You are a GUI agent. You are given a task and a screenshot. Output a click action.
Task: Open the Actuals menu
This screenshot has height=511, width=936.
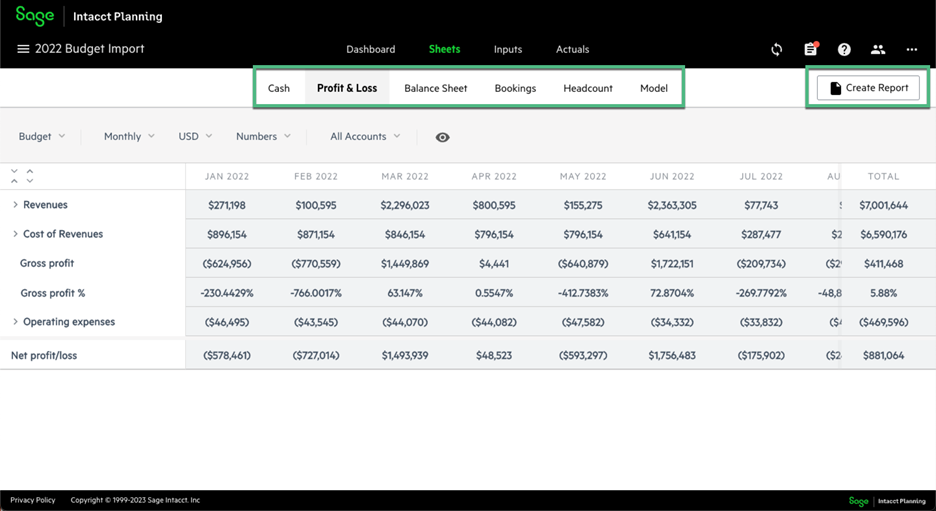point(572,50)
